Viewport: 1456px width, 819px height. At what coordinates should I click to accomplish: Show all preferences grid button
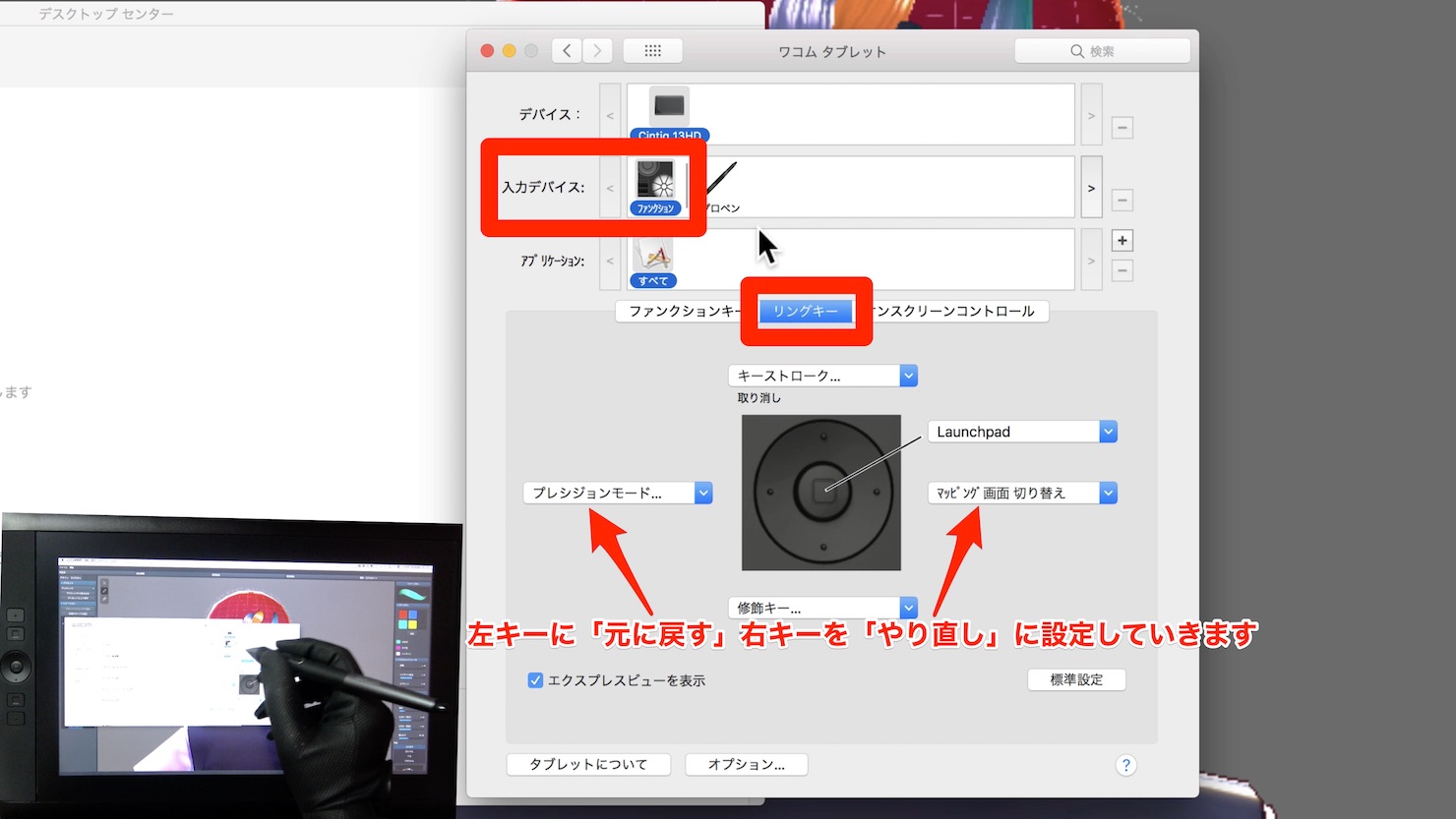652,51
